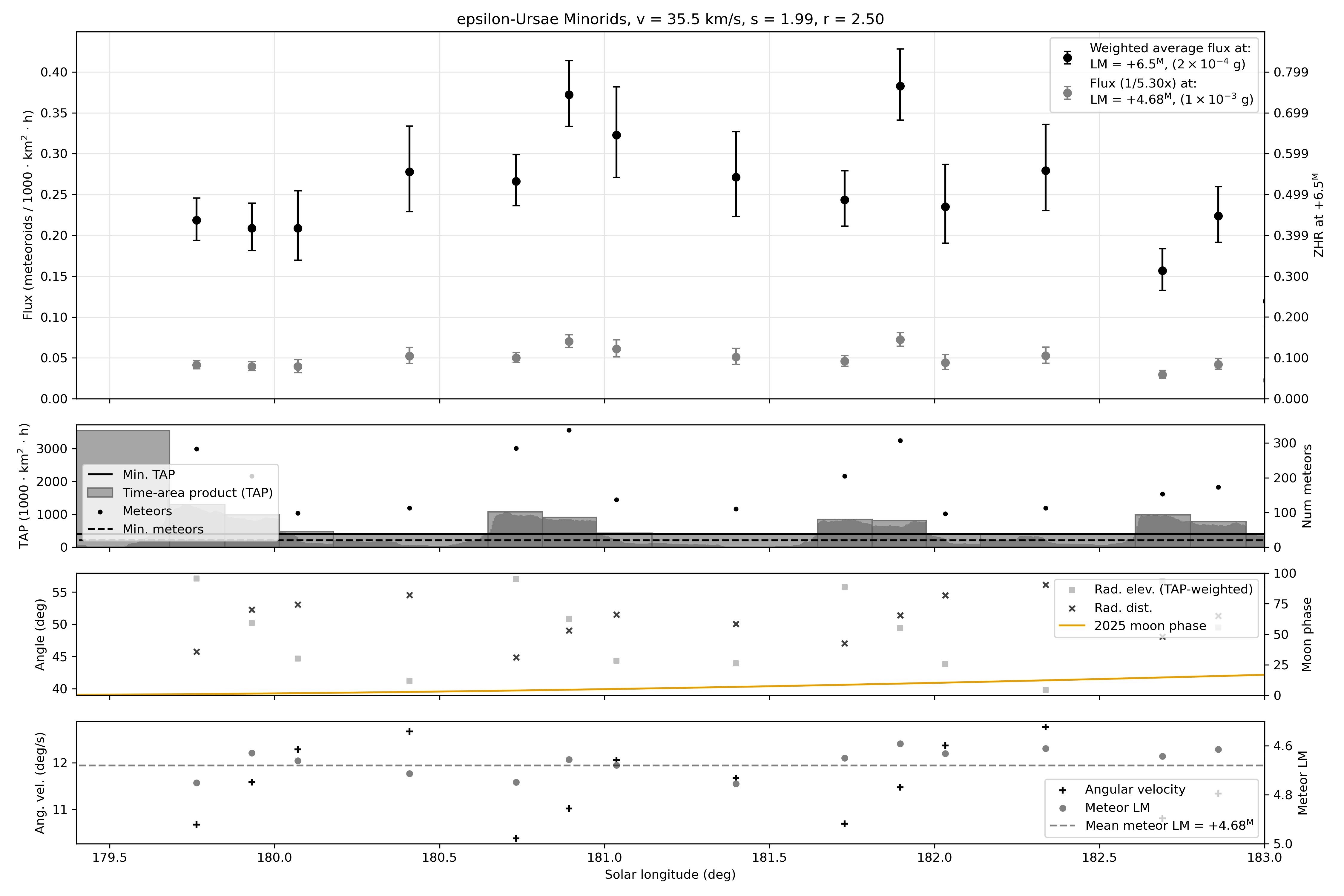Image resolution: width=1344 pixels, height=896 pixels.
Task: Click the Solar longitude (deg) axis label
Action: (x=670, y=875)
